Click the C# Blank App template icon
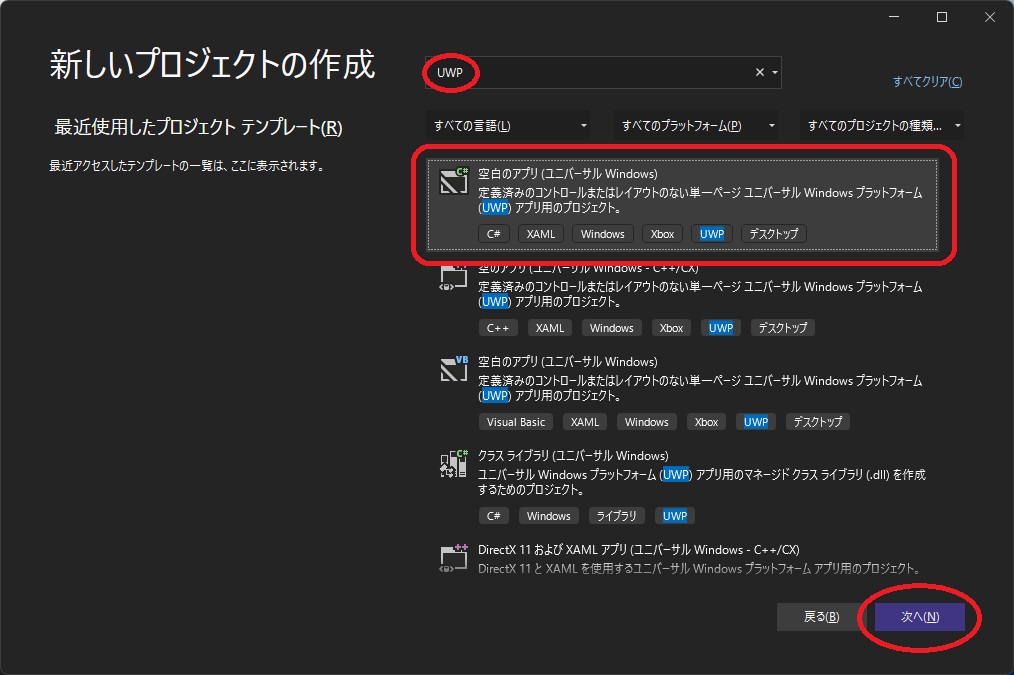The width and height of the screenshot is (1014, 675). coord(453,181)
